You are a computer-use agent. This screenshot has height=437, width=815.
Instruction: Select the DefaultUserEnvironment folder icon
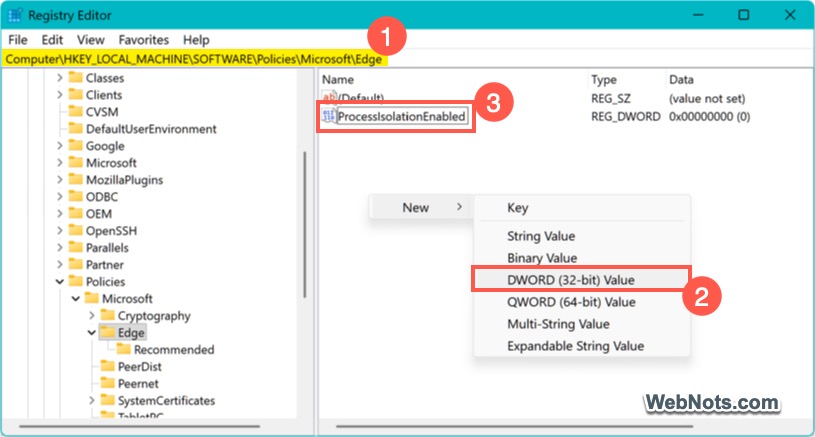76,128
